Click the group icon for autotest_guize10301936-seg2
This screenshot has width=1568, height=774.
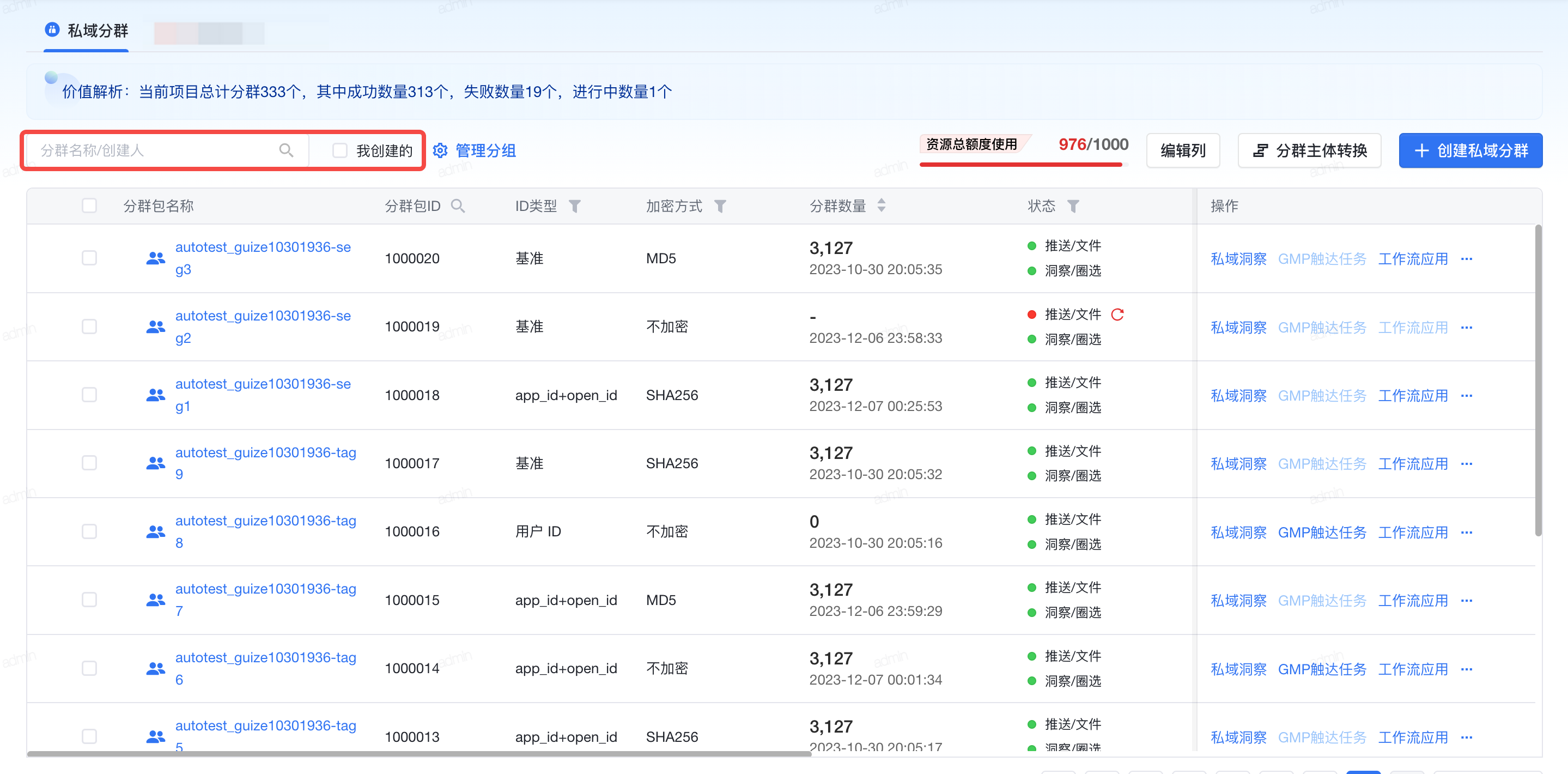[x=156, y=327]
